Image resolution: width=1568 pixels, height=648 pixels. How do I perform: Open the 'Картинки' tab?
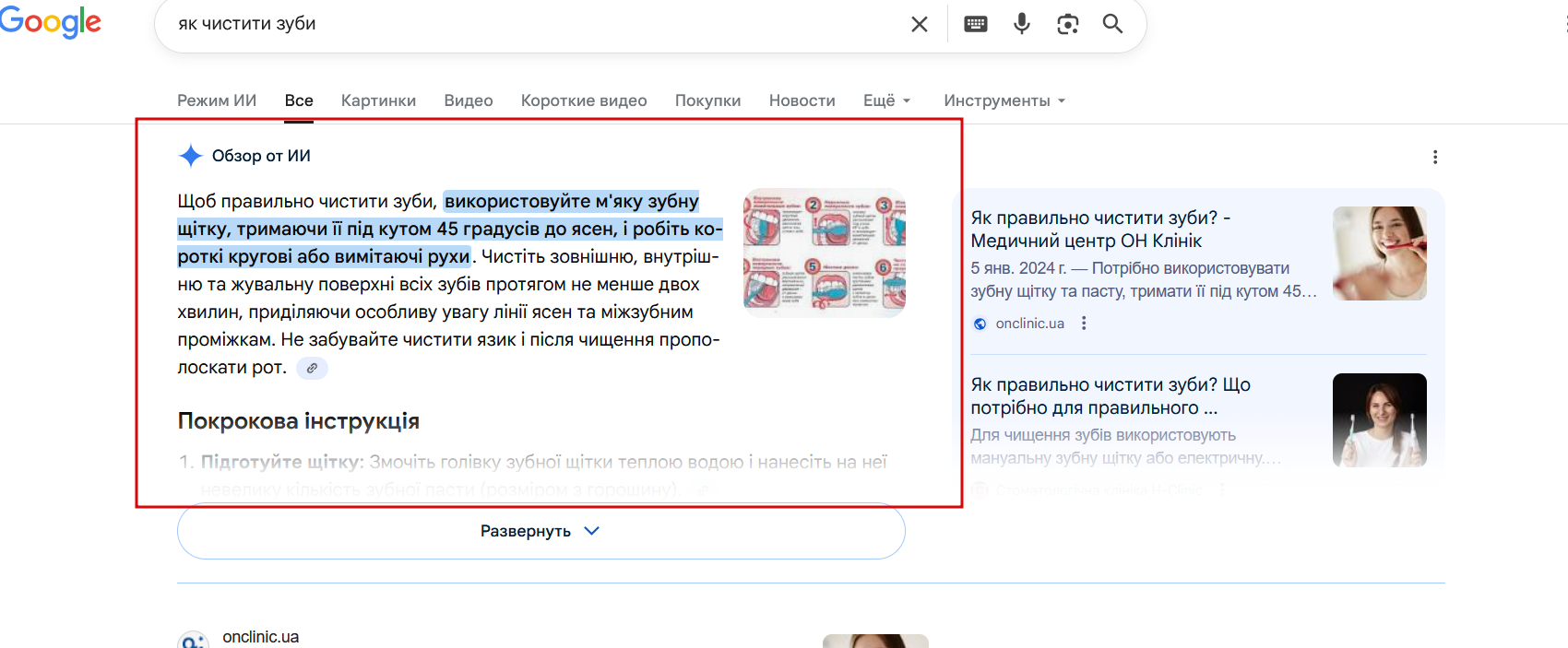coord(378,100)
